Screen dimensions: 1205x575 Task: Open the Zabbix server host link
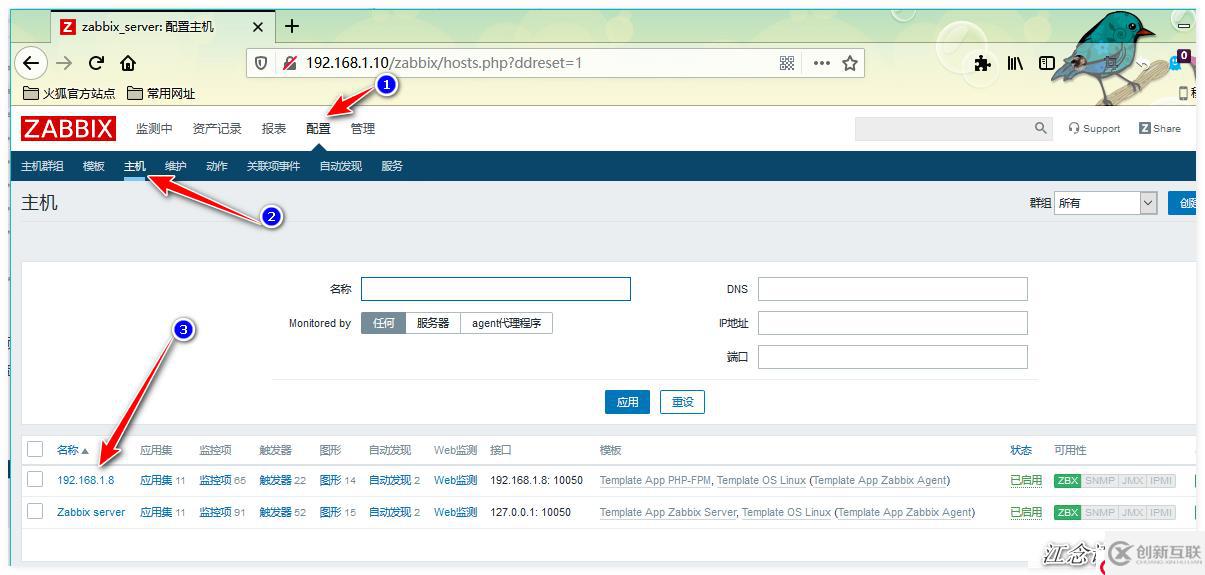[91, 512]
